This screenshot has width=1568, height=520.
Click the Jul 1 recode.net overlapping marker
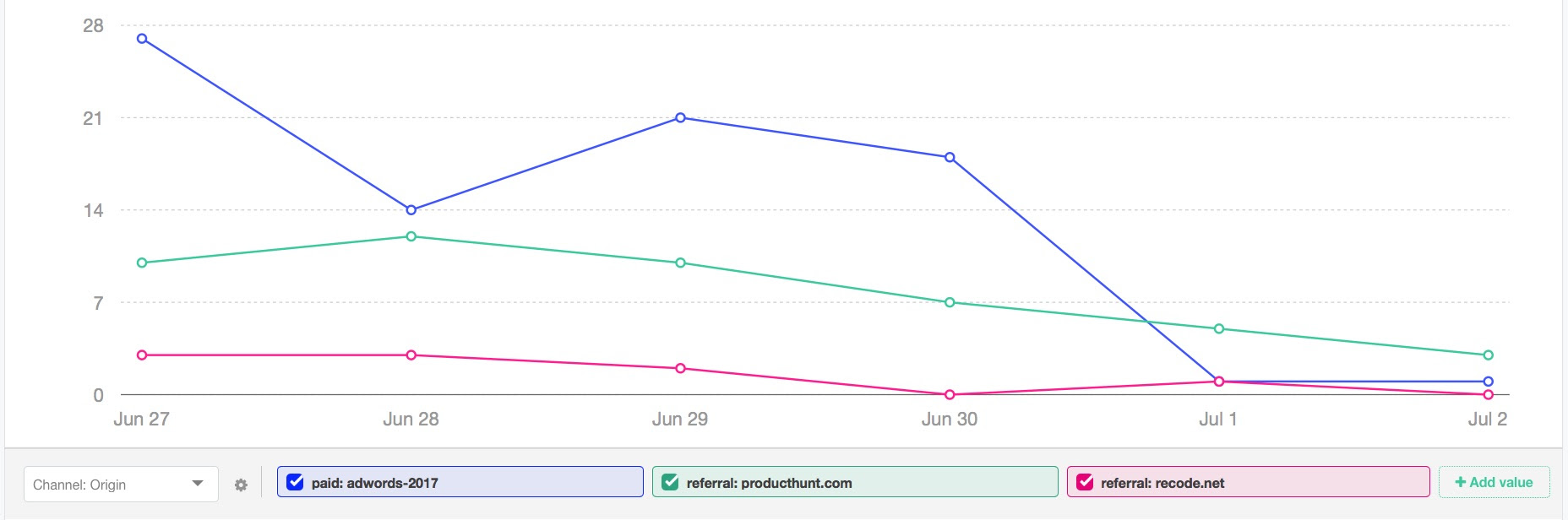[x=1217, y=382]
